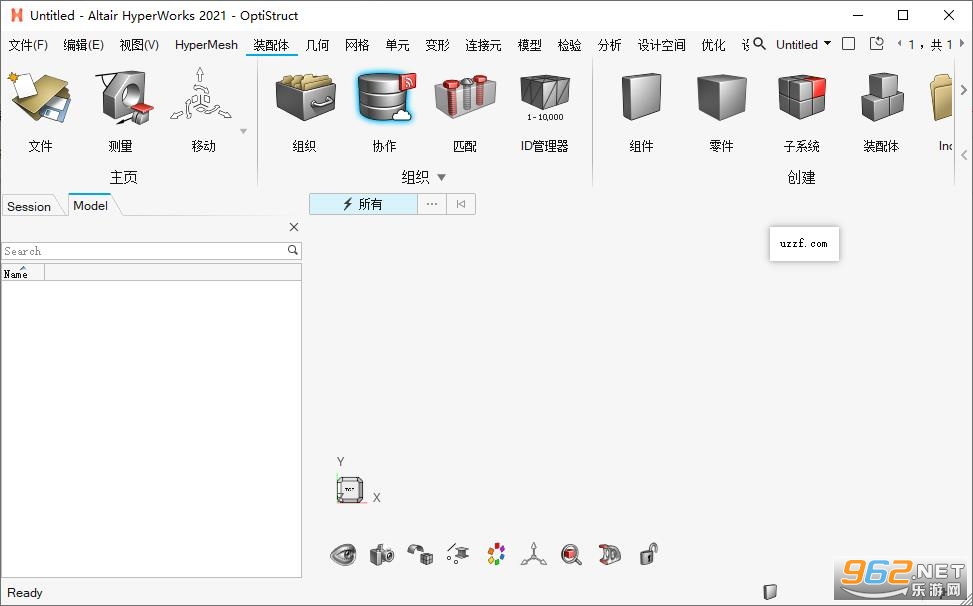Click the search icon in Model browser
This screenshot has width=973, height=606.
[x=293, y=250]
